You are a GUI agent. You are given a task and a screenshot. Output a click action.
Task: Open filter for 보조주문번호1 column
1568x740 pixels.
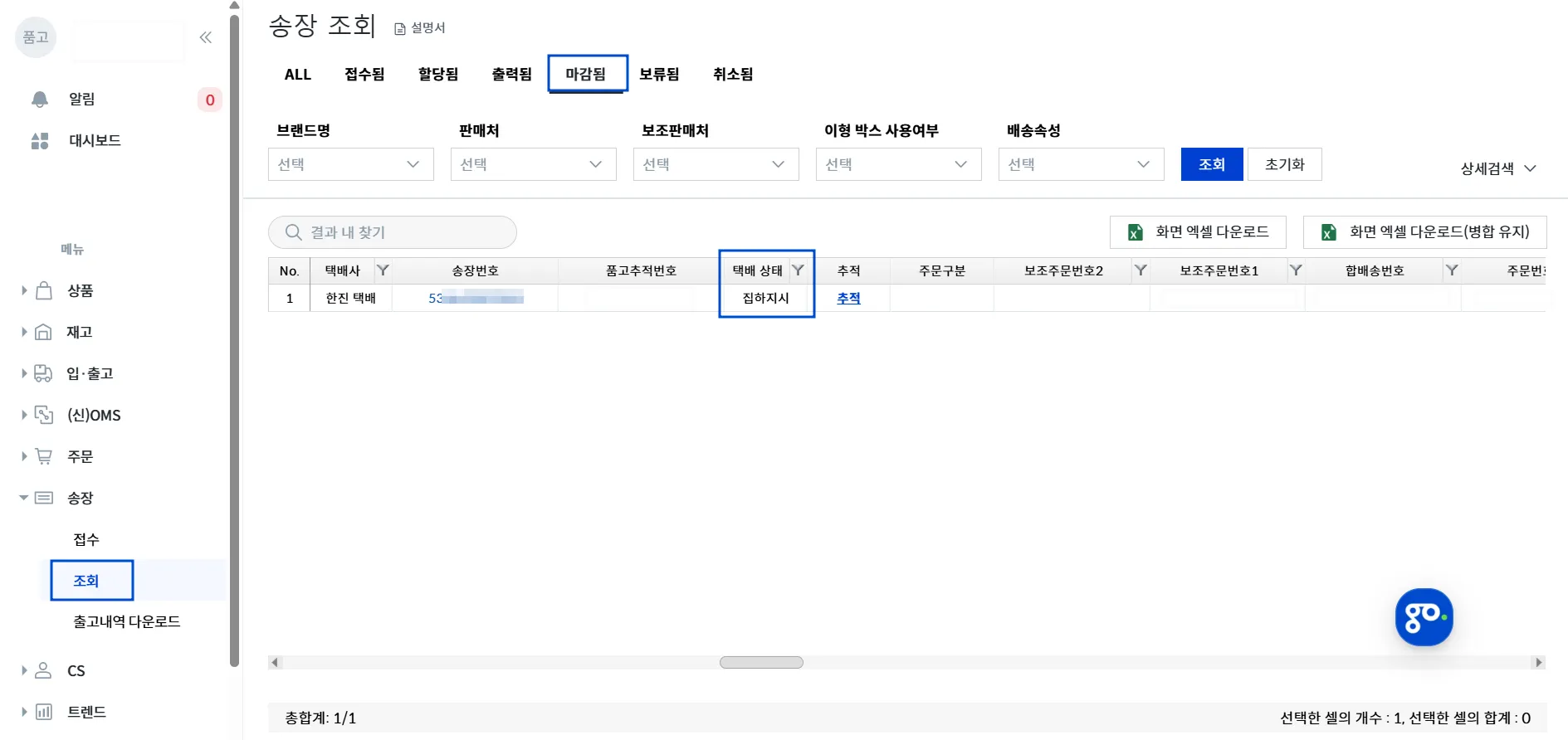[x=1296, y=270]
